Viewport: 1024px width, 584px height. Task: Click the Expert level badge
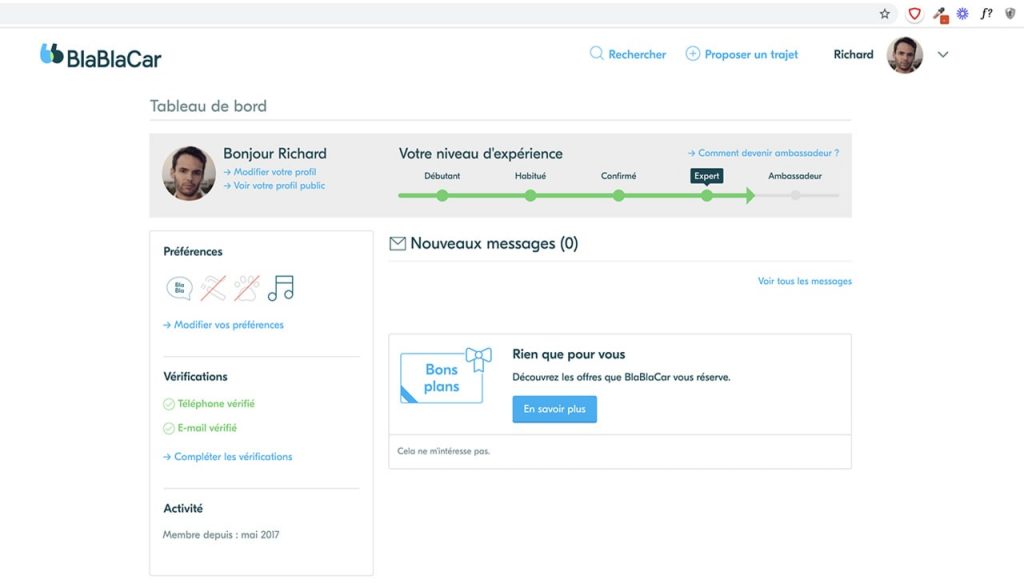coord(707,176)
